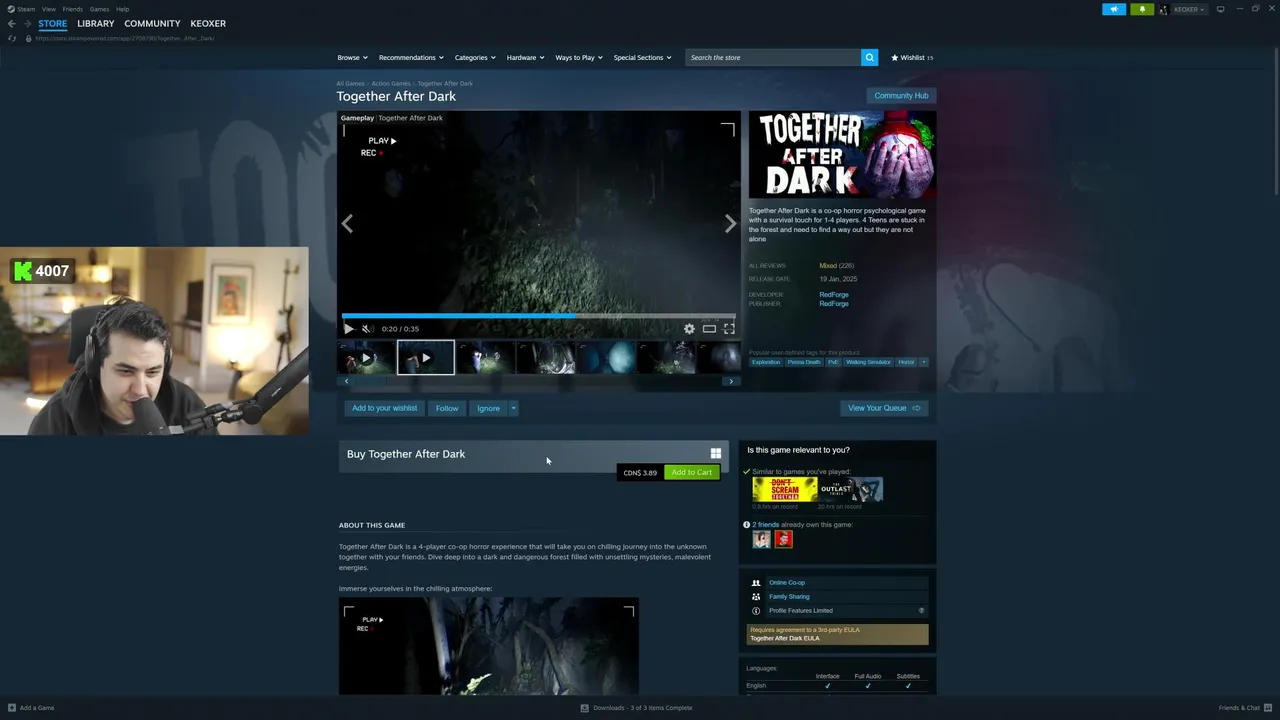Screen dimensions: 1280x720
Task: Open the green notifications bell
Action: 1142,9
